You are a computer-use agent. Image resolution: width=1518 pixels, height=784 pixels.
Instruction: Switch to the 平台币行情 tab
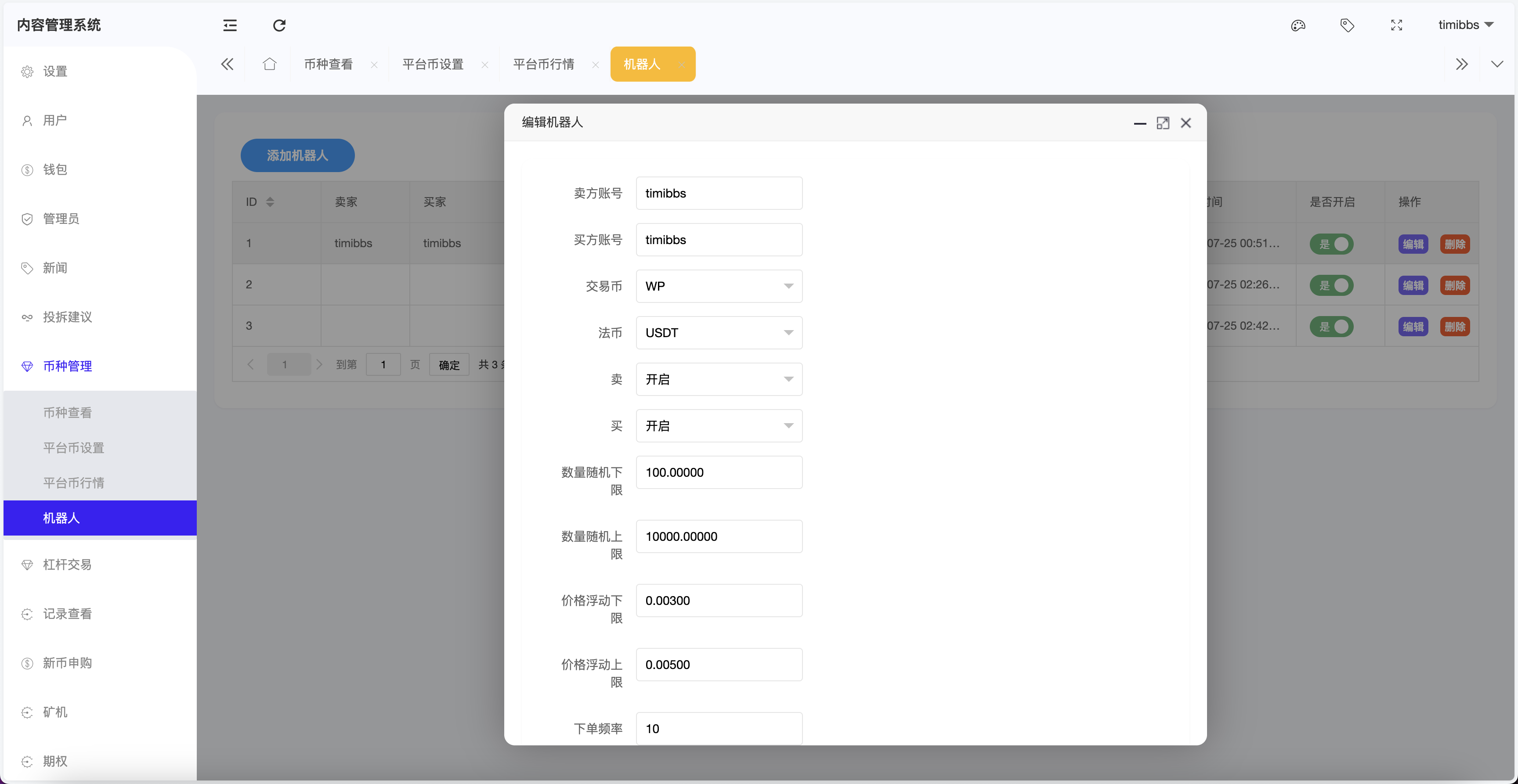(543, 64)
